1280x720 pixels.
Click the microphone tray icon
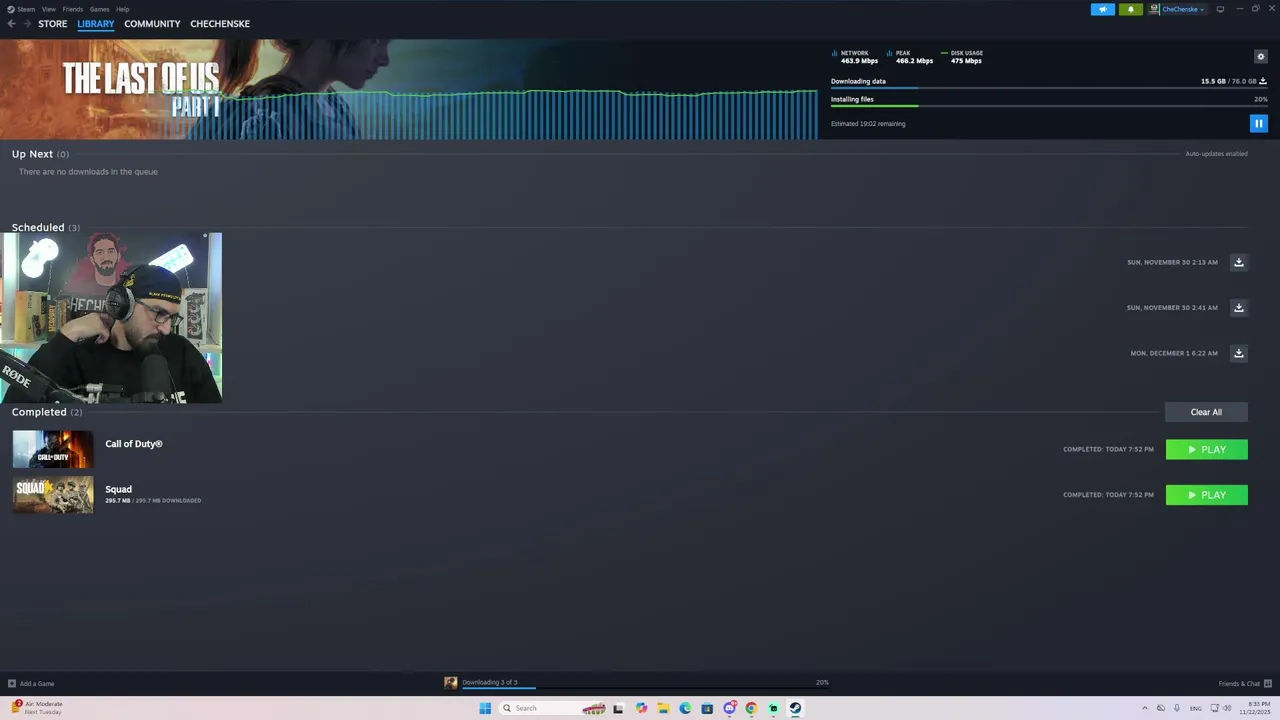pyautogui.click(x=1177, y=708)
